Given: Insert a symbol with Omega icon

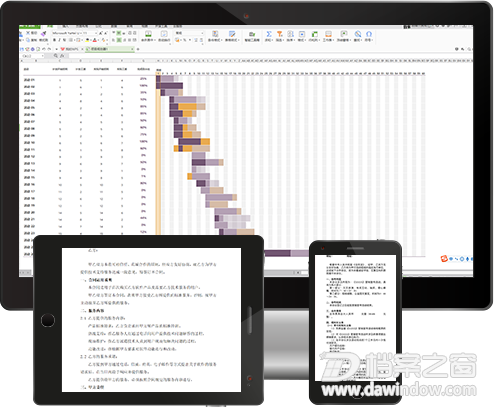Looking at the screenshot, I should pyautogui.click(x=369, y=34).
